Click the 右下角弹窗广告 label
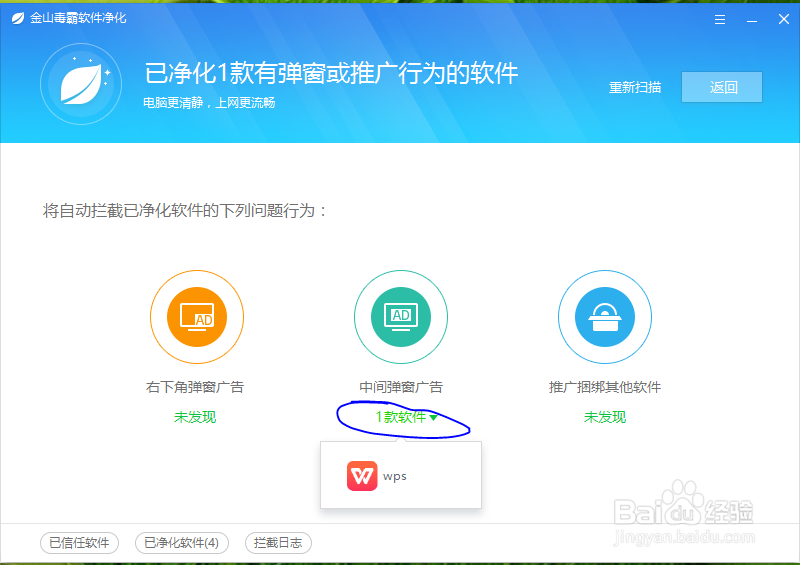 (195, 387)
